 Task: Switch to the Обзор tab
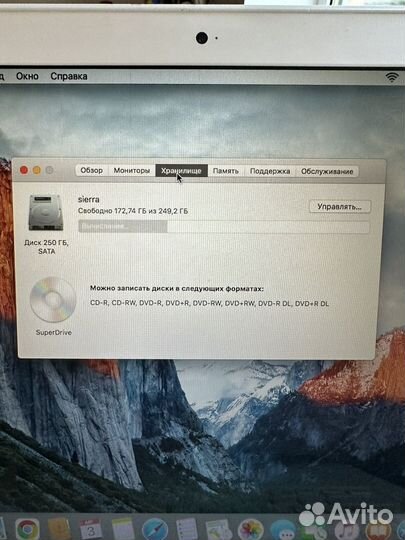(92, 170)
